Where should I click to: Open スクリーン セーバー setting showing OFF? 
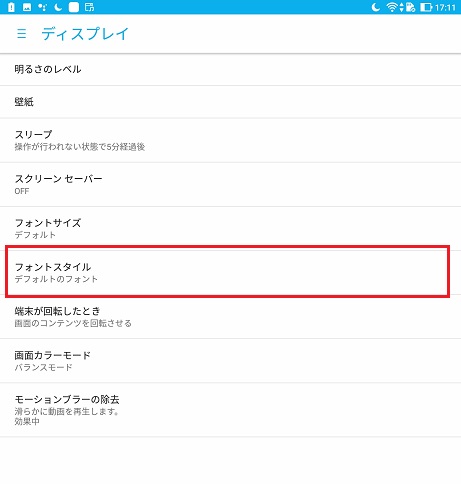click(230, 185)
